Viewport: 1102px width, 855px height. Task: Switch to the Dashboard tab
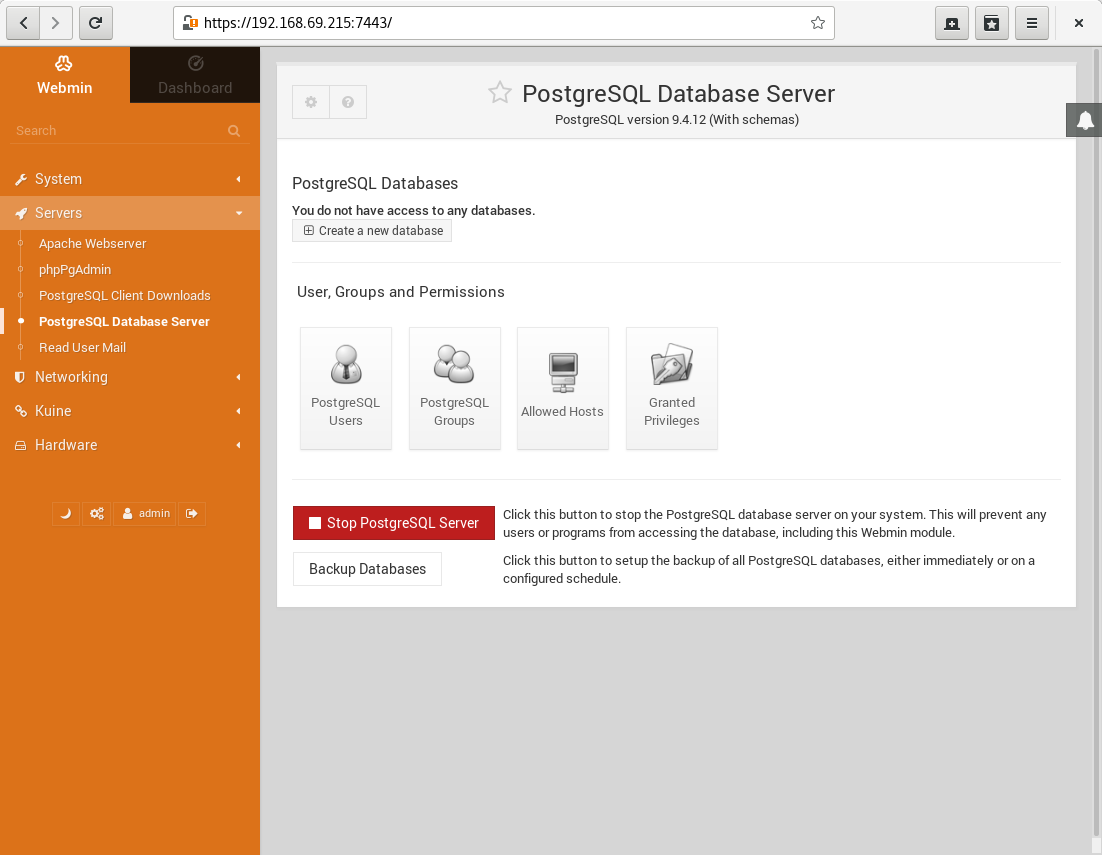(x=195, y=76)
